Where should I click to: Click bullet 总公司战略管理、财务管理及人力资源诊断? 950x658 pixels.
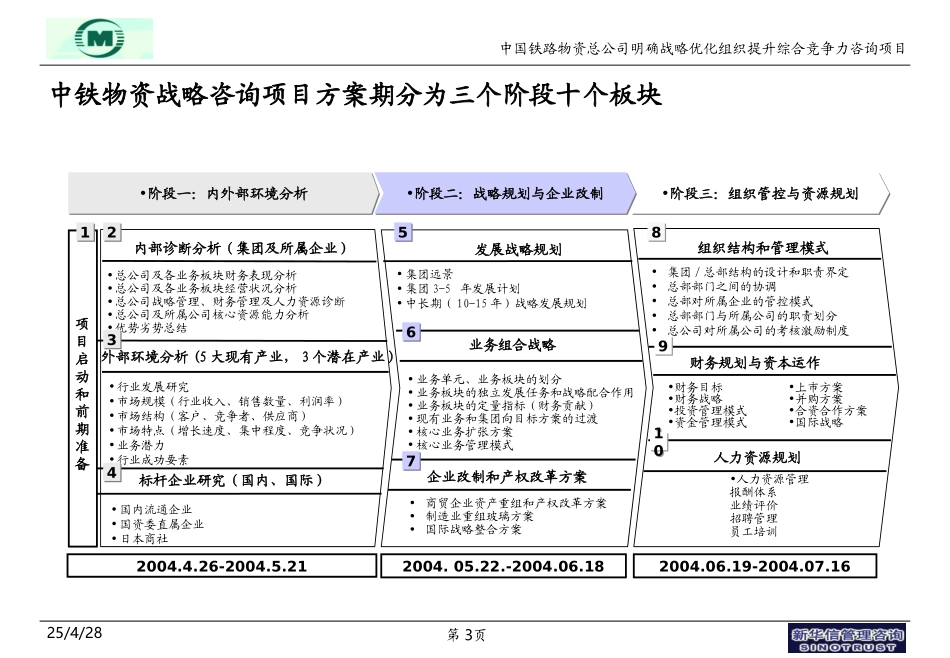227,301
